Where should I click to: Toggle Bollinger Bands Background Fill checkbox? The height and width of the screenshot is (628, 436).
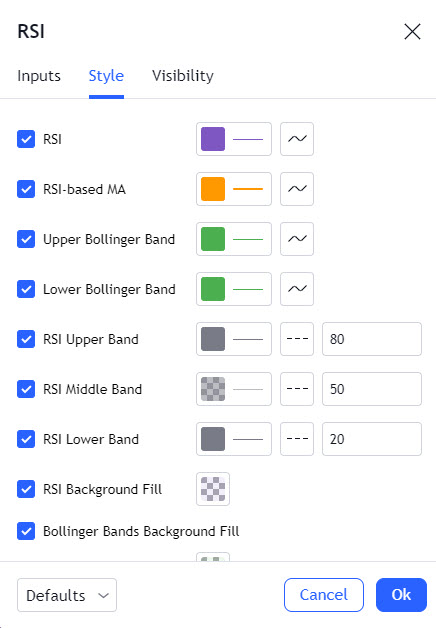coord(26,531)
